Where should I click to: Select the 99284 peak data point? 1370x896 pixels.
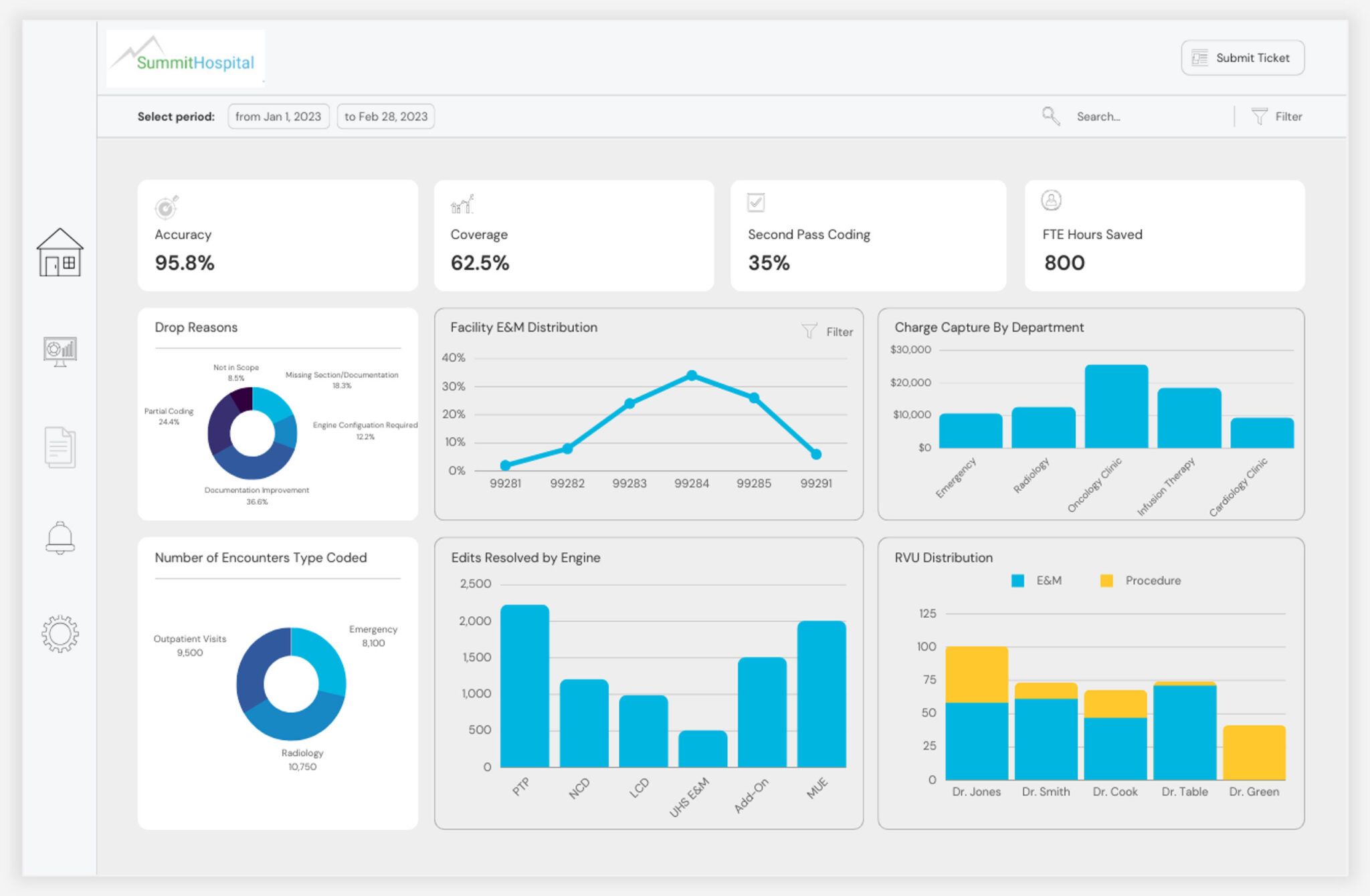click(692, 376)
